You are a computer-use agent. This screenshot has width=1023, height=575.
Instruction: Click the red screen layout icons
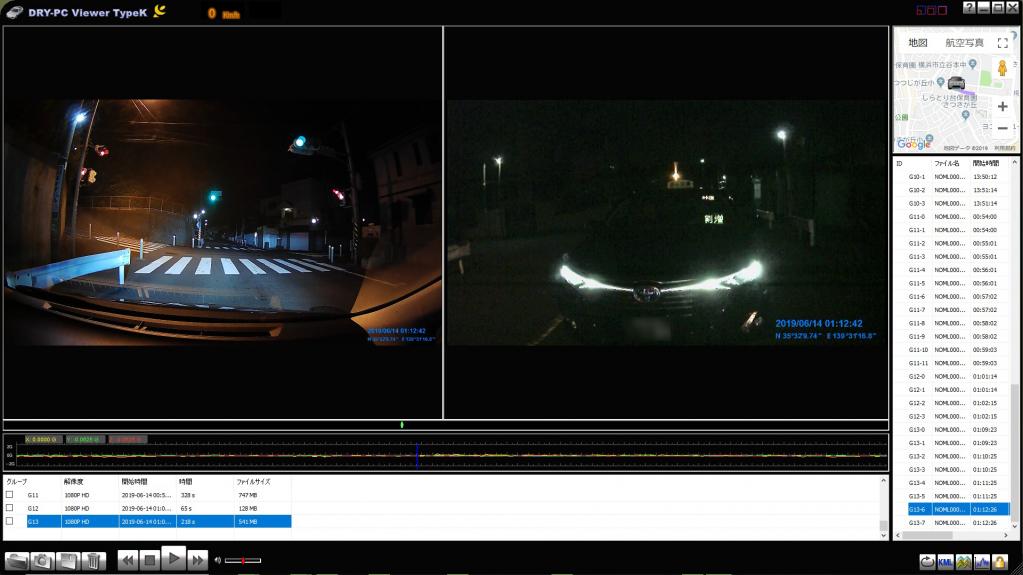(x=932, y=10)
